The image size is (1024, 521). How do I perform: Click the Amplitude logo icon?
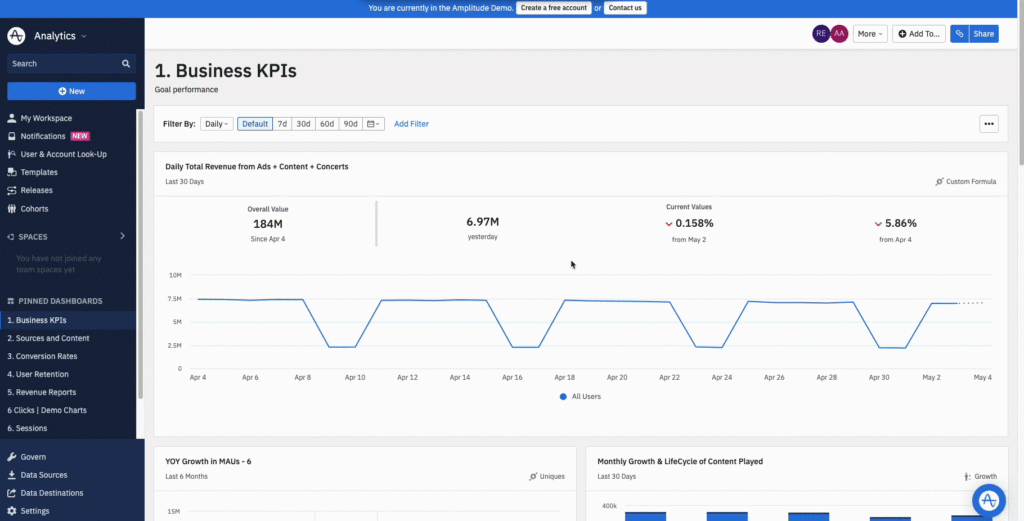pos(16,36)
